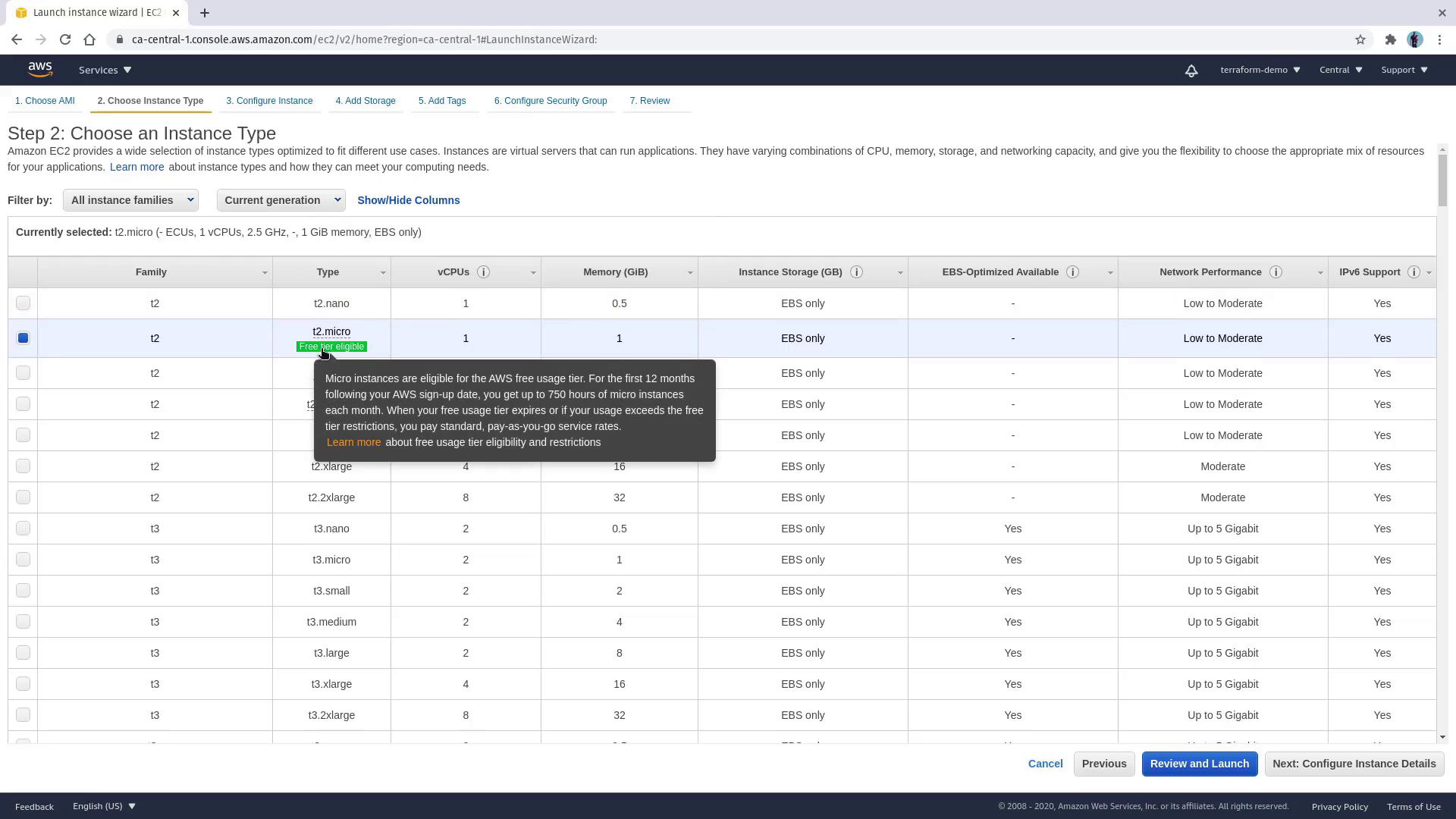
Task: Select the t2.nano instance checkbox
Action: pyautogui.click(x=23, y=303)
